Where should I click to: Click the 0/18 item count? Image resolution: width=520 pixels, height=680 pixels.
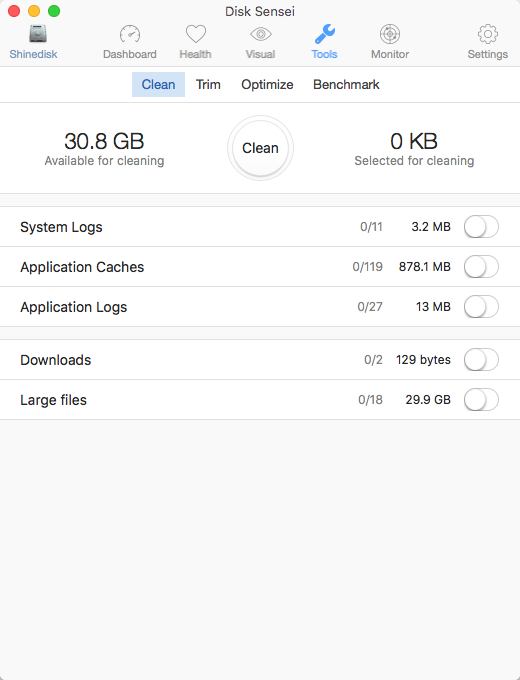[x=370, y=400]
